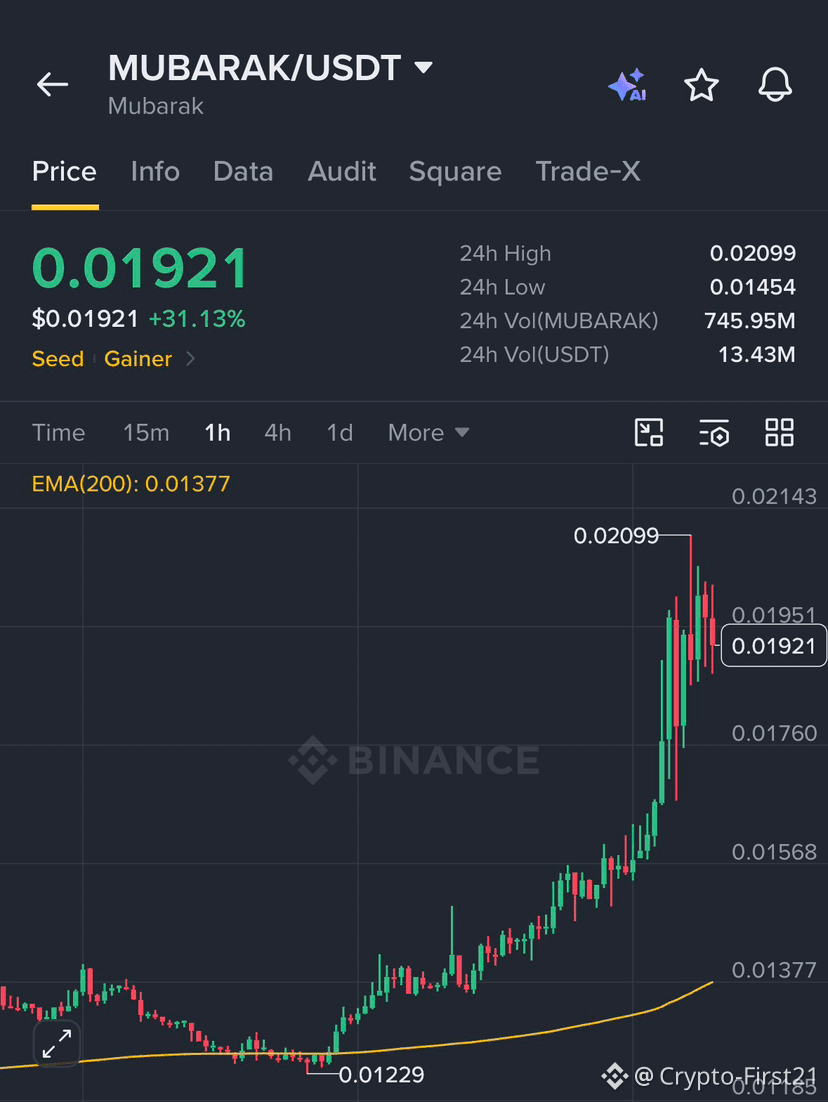The width and height of the screenshot is (828, 1102).
Task: Tap the 24h Low value 0.01454
Action: pos(752,287)
